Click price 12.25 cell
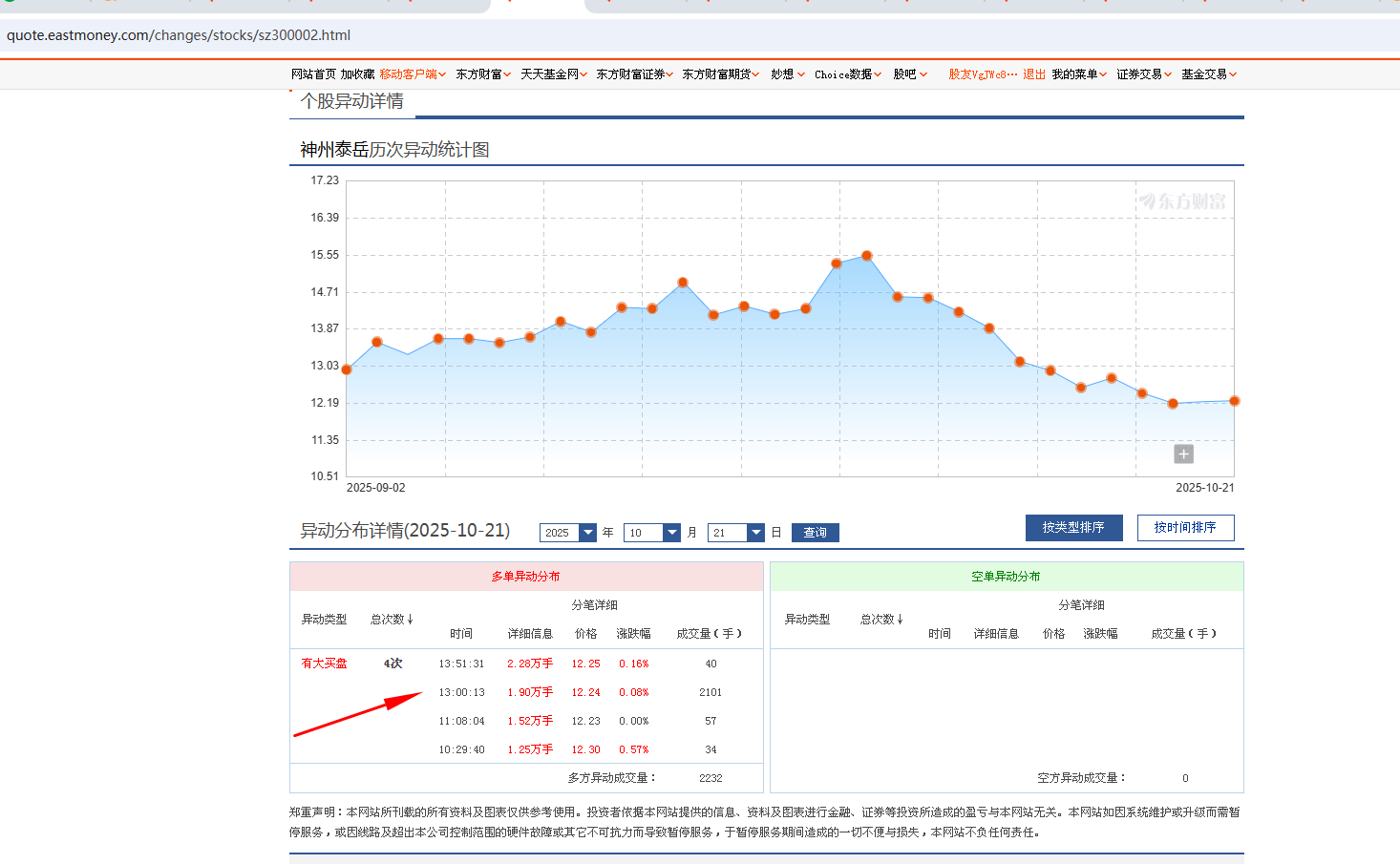The height and width of the screenshot is (864, 1400). coord(586,664)
